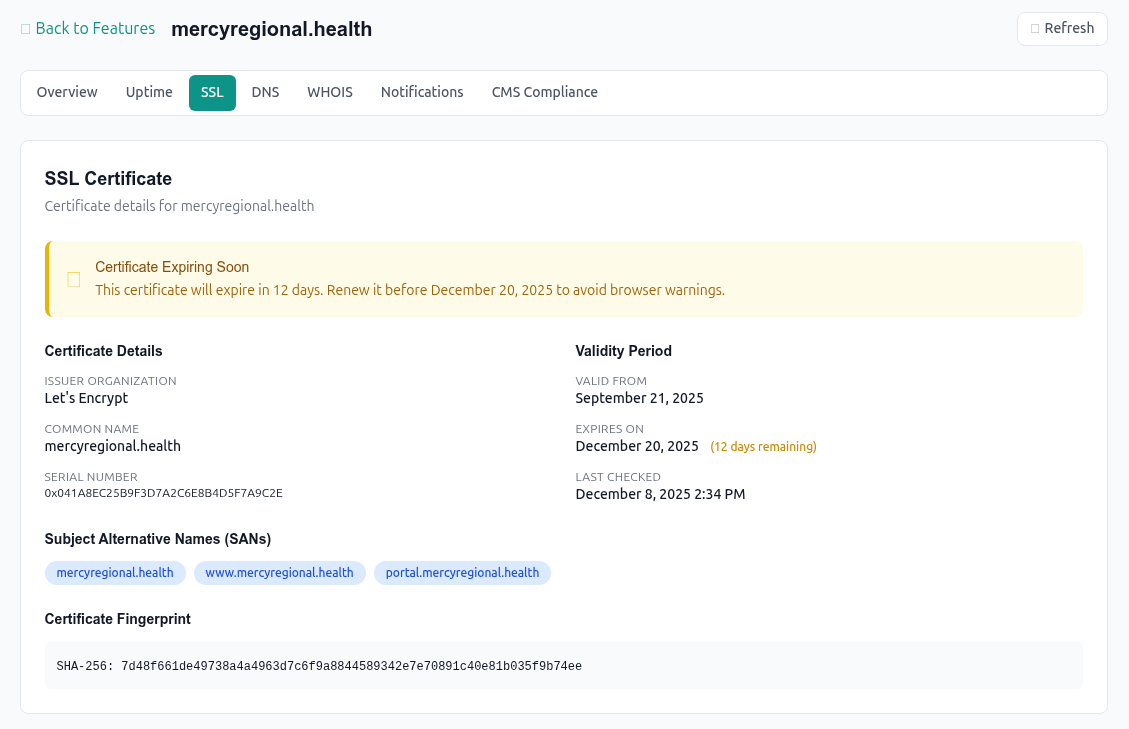Image resolution: width=1129 pixels, height=729 pixels.
Task: Click the Certificate Expiring Soon heading
Action: [x=172, y=267]
